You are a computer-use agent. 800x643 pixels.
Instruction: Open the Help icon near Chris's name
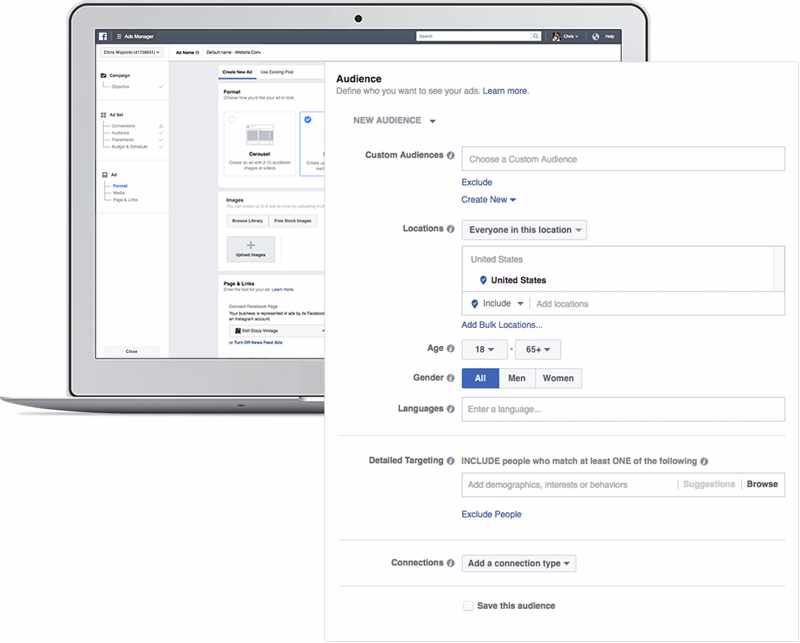[x=596, y=35]
